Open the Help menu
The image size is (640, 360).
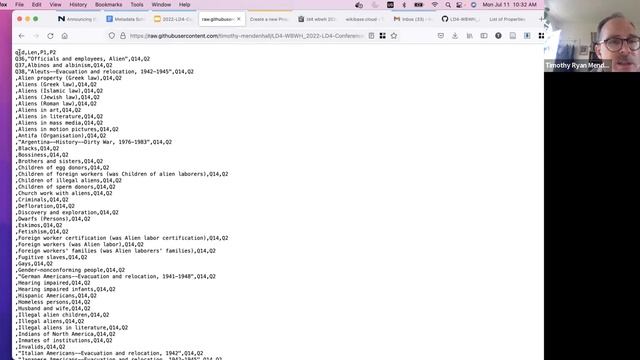coord(184,4)
